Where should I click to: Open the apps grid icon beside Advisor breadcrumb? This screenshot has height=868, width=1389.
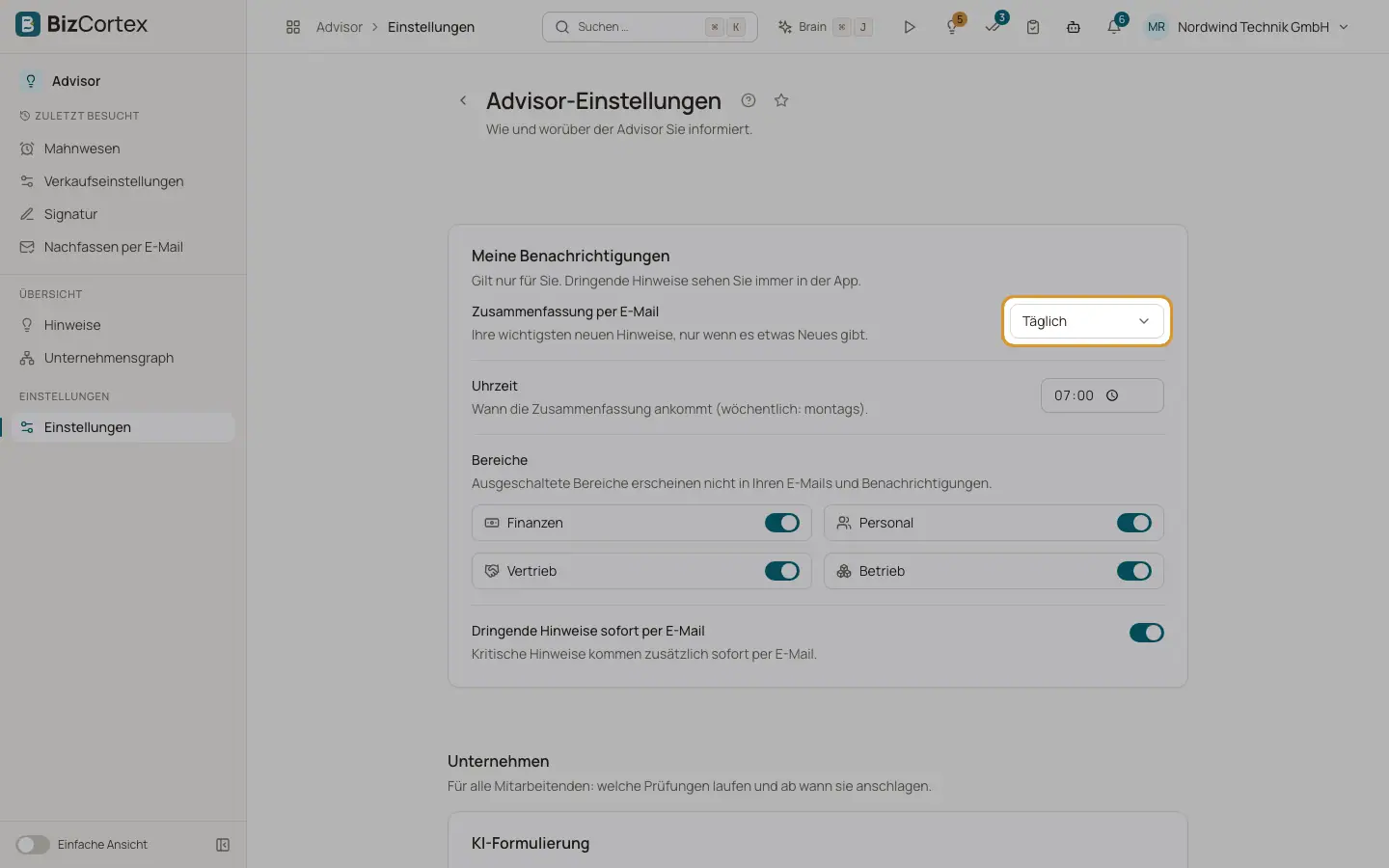293,27
